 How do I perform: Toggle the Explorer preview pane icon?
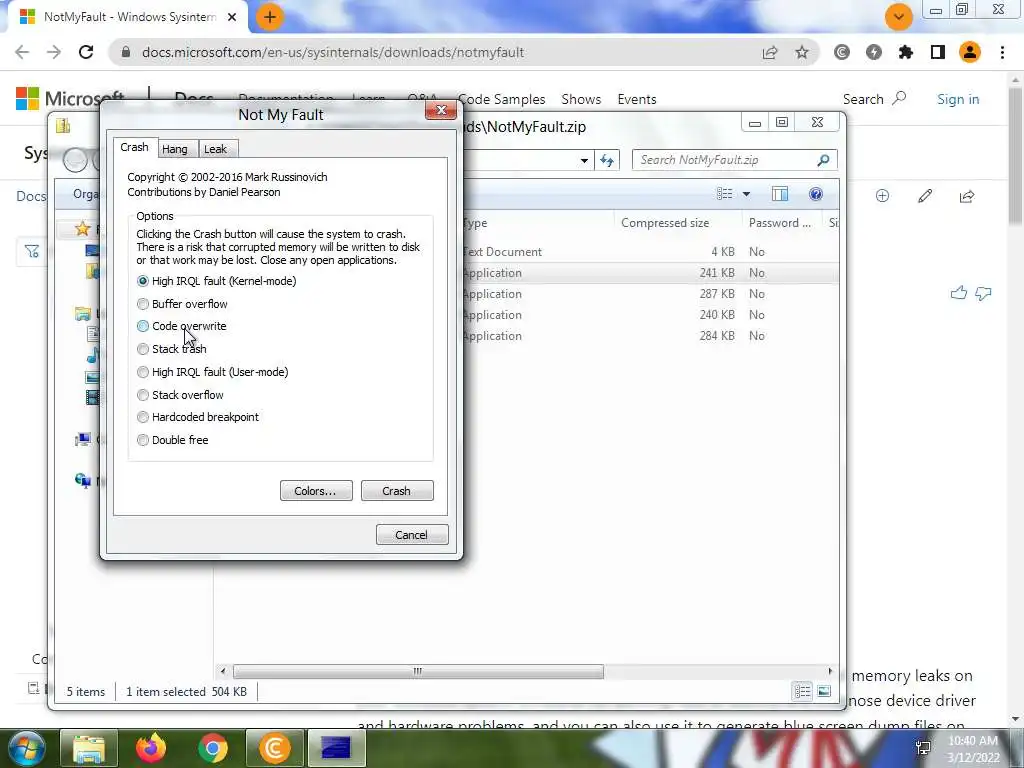point(780,194)
